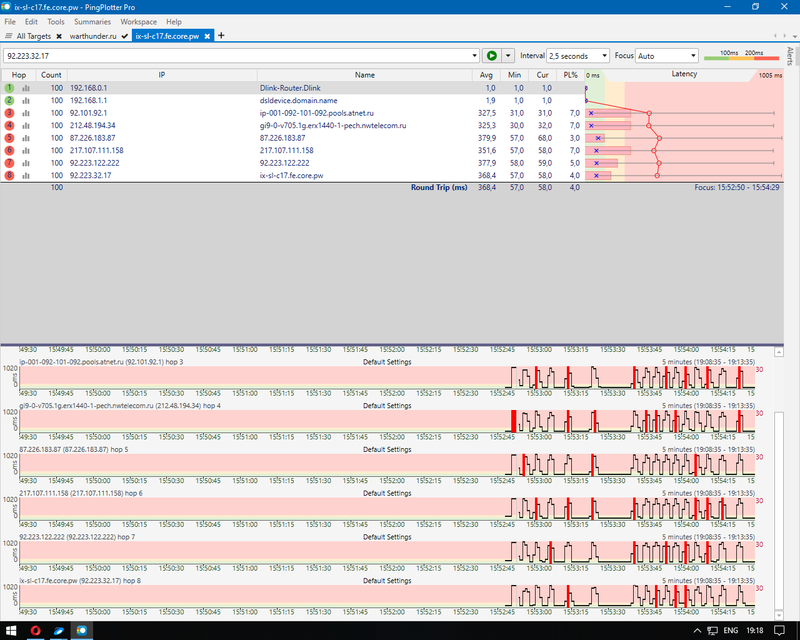Open the Windows notification center
Screen dimensions: 800x640
(779, 631)
